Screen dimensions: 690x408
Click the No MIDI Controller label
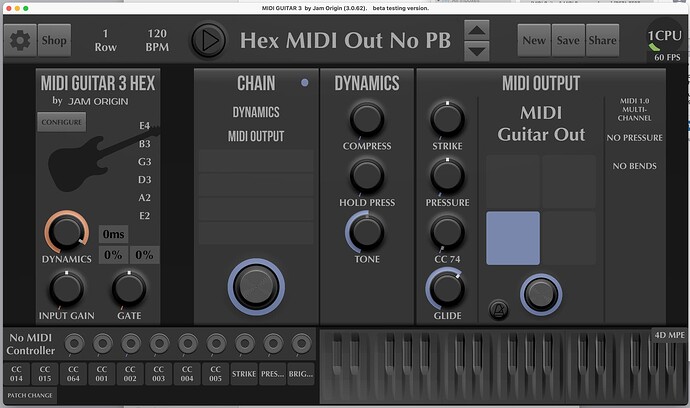[31, 344]
